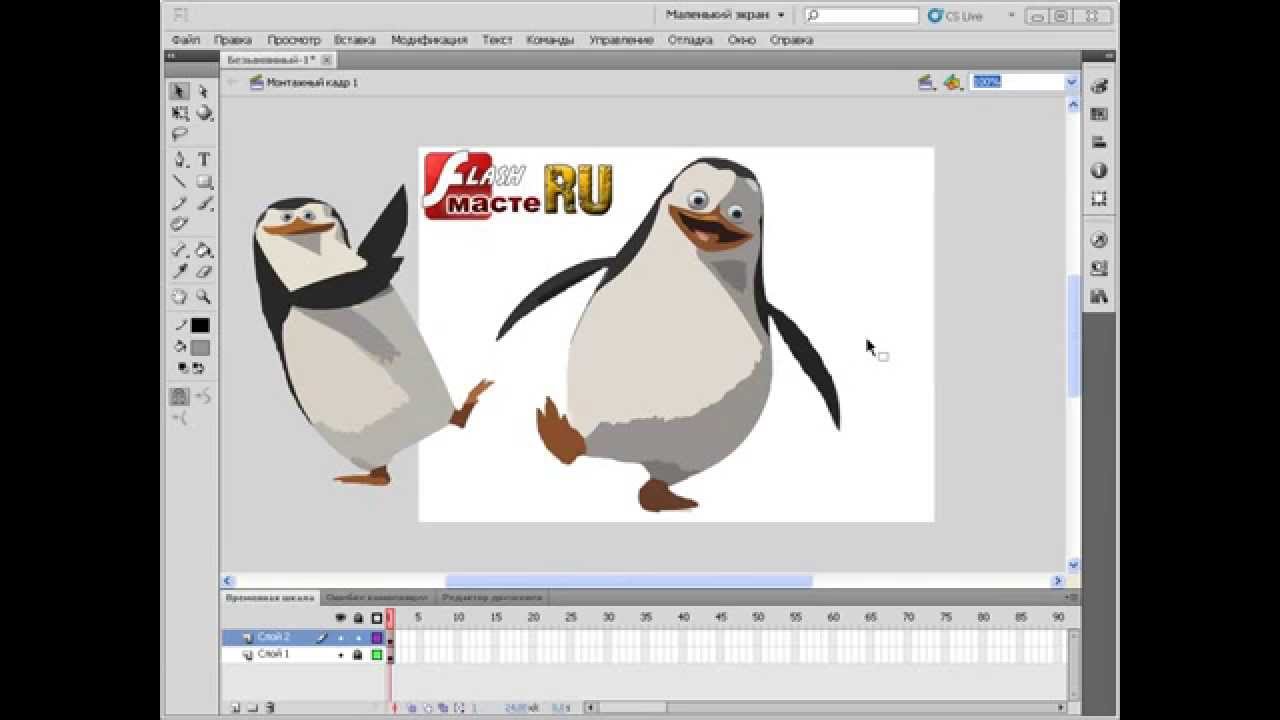Choose the Hand tool

pos(179,296)
